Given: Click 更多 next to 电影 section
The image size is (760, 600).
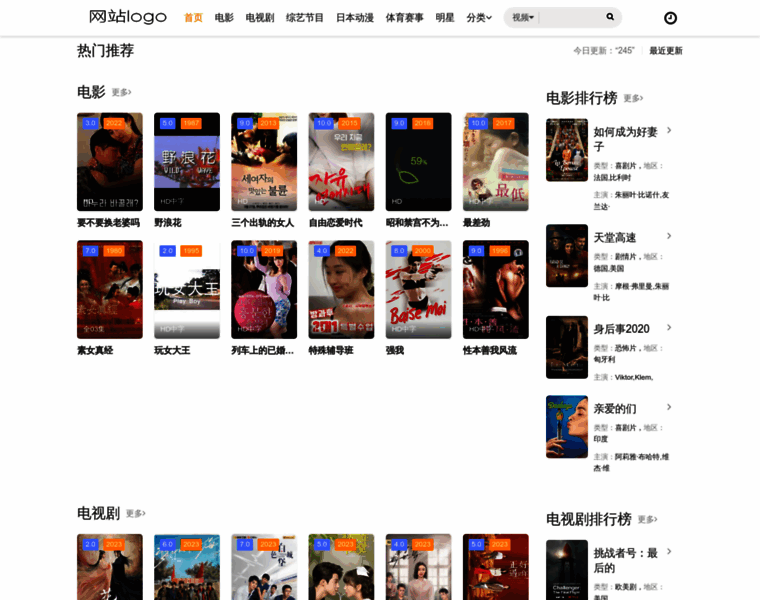Looking at the screenshot, I should point(122,92).
